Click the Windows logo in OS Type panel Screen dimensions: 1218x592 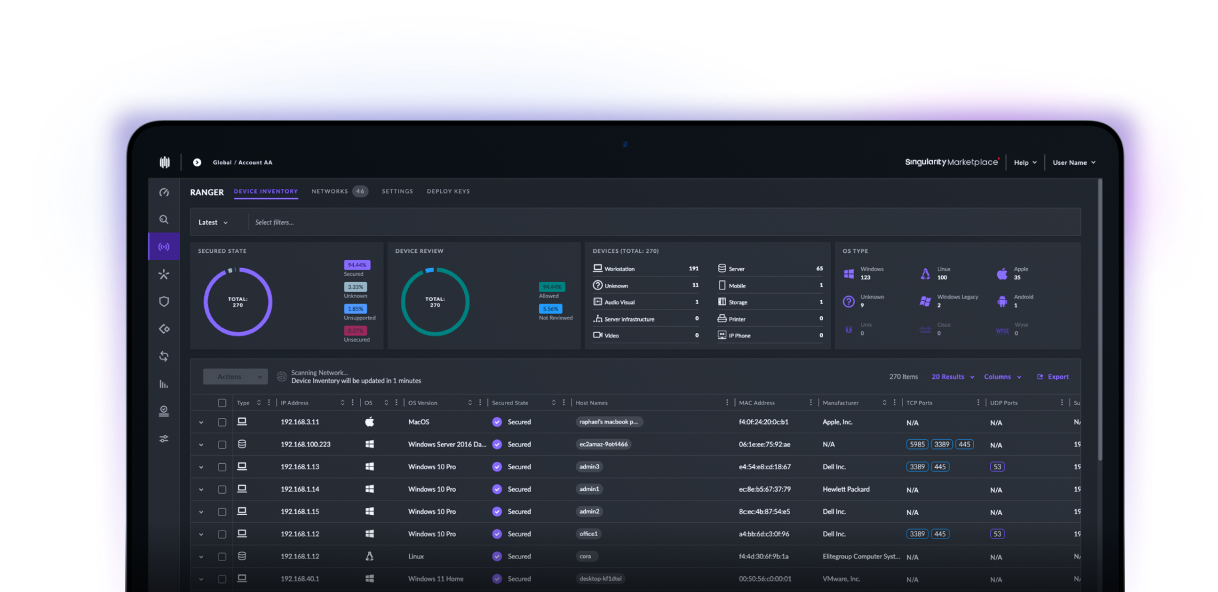(x=849, y=273)
